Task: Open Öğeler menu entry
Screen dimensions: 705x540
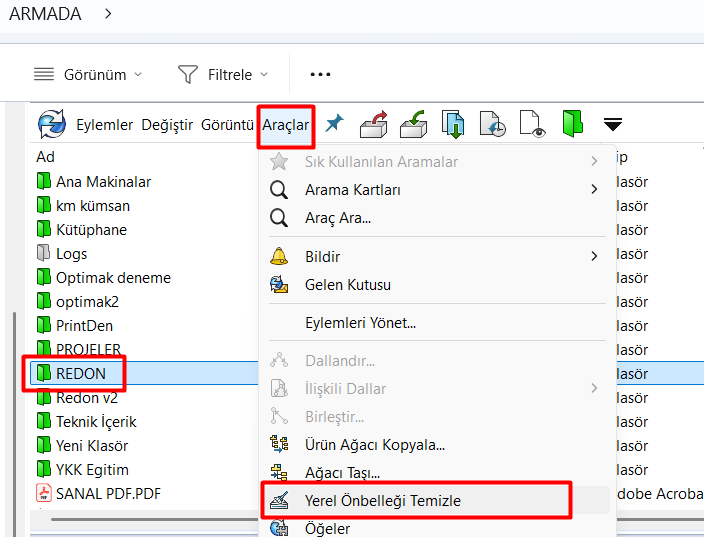Action: click(x=327, y=529)
